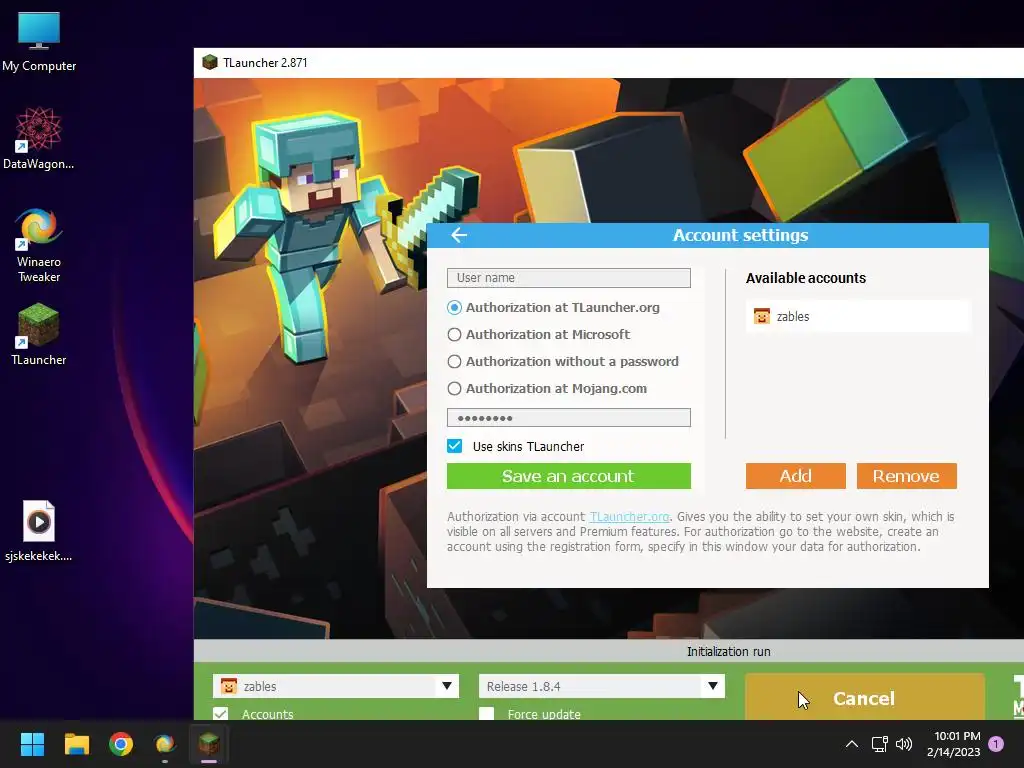Open the Winaero Tweaker taskbar icon
Image resolution: width=1024 pixels, height=768 pixels.
[x=165, y=744]
